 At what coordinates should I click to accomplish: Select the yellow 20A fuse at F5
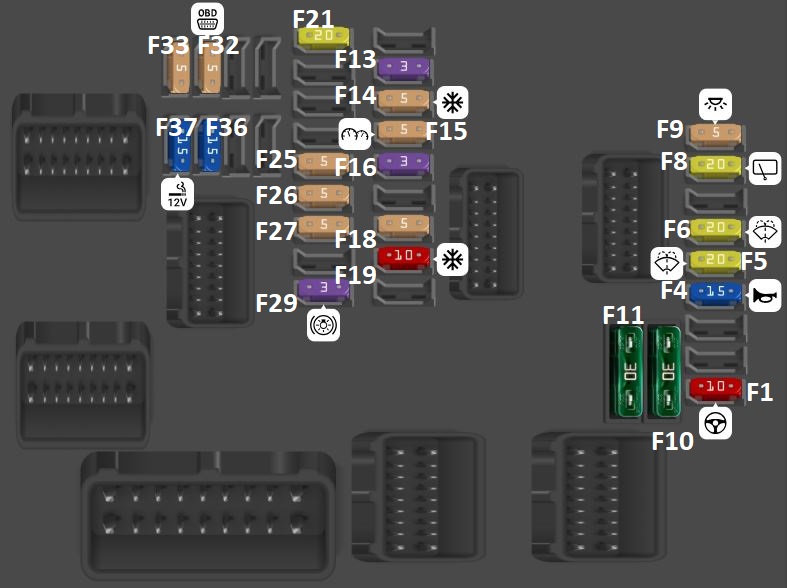tap(715, 260)
